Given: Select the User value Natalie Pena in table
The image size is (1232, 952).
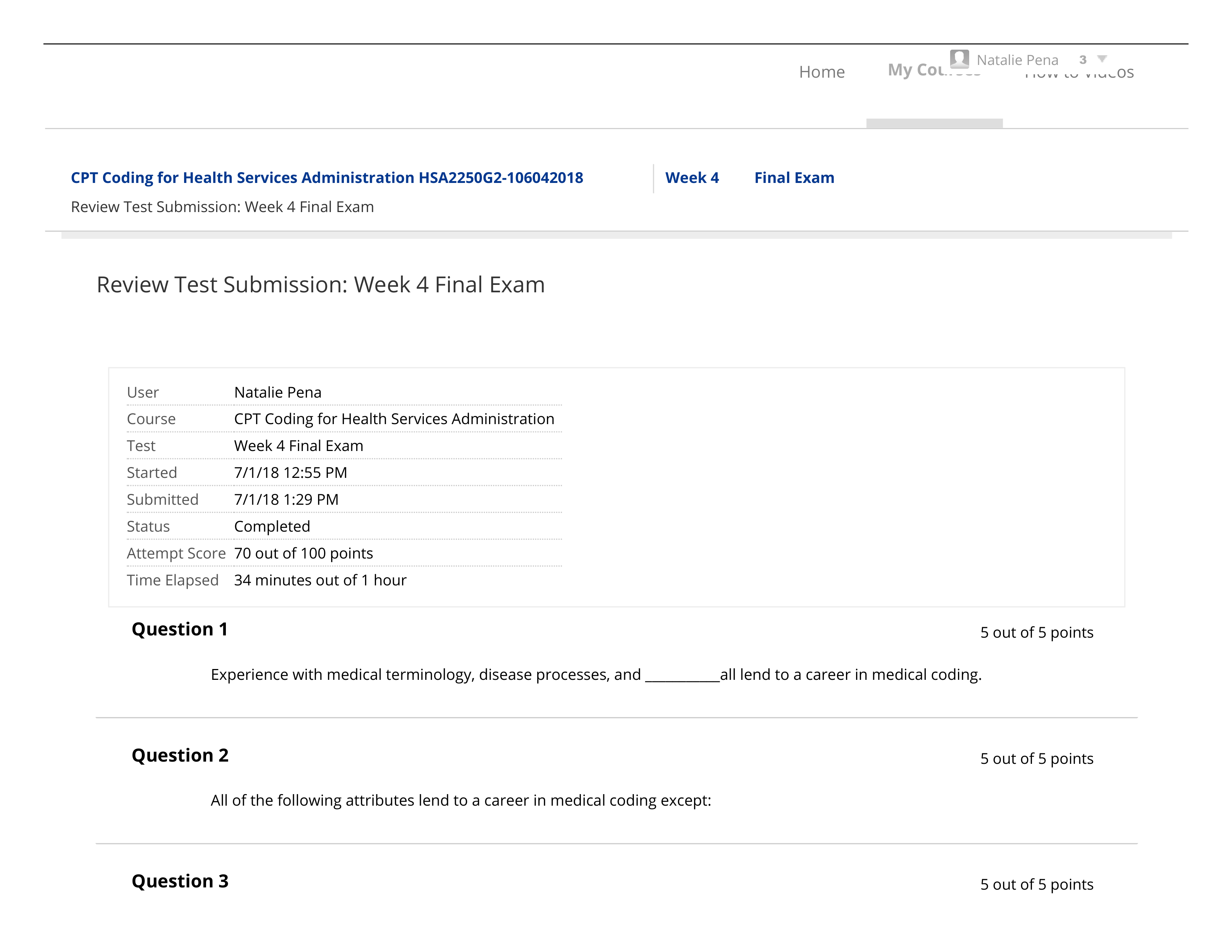Looking at the screenshot, I should (x=277, y=392).
